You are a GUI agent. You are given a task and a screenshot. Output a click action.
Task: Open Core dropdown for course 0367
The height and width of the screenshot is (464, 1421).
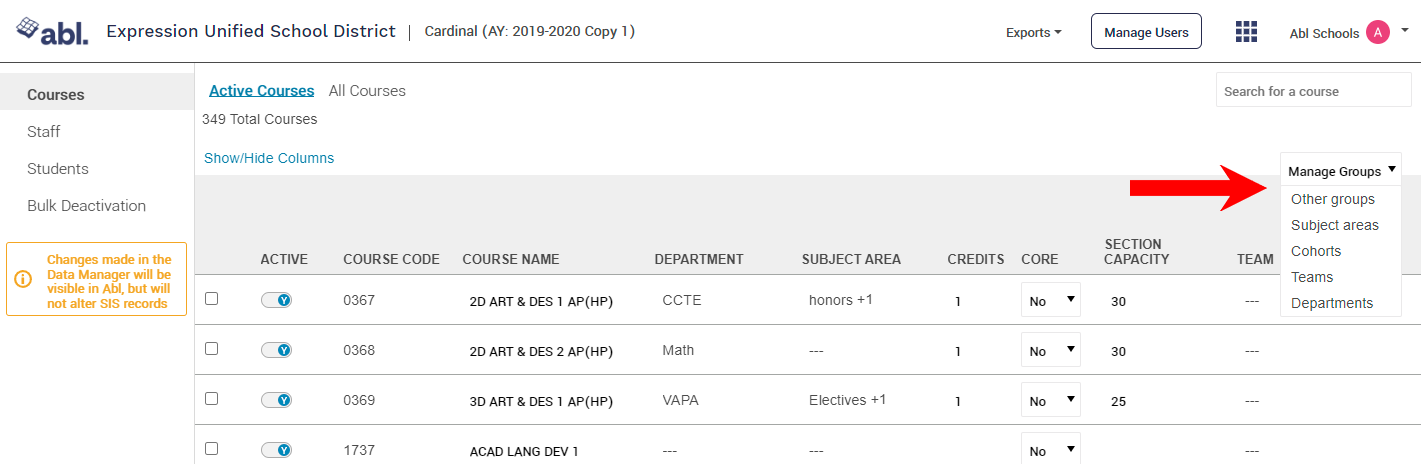pyautogui.click(x=1050, y=300)
